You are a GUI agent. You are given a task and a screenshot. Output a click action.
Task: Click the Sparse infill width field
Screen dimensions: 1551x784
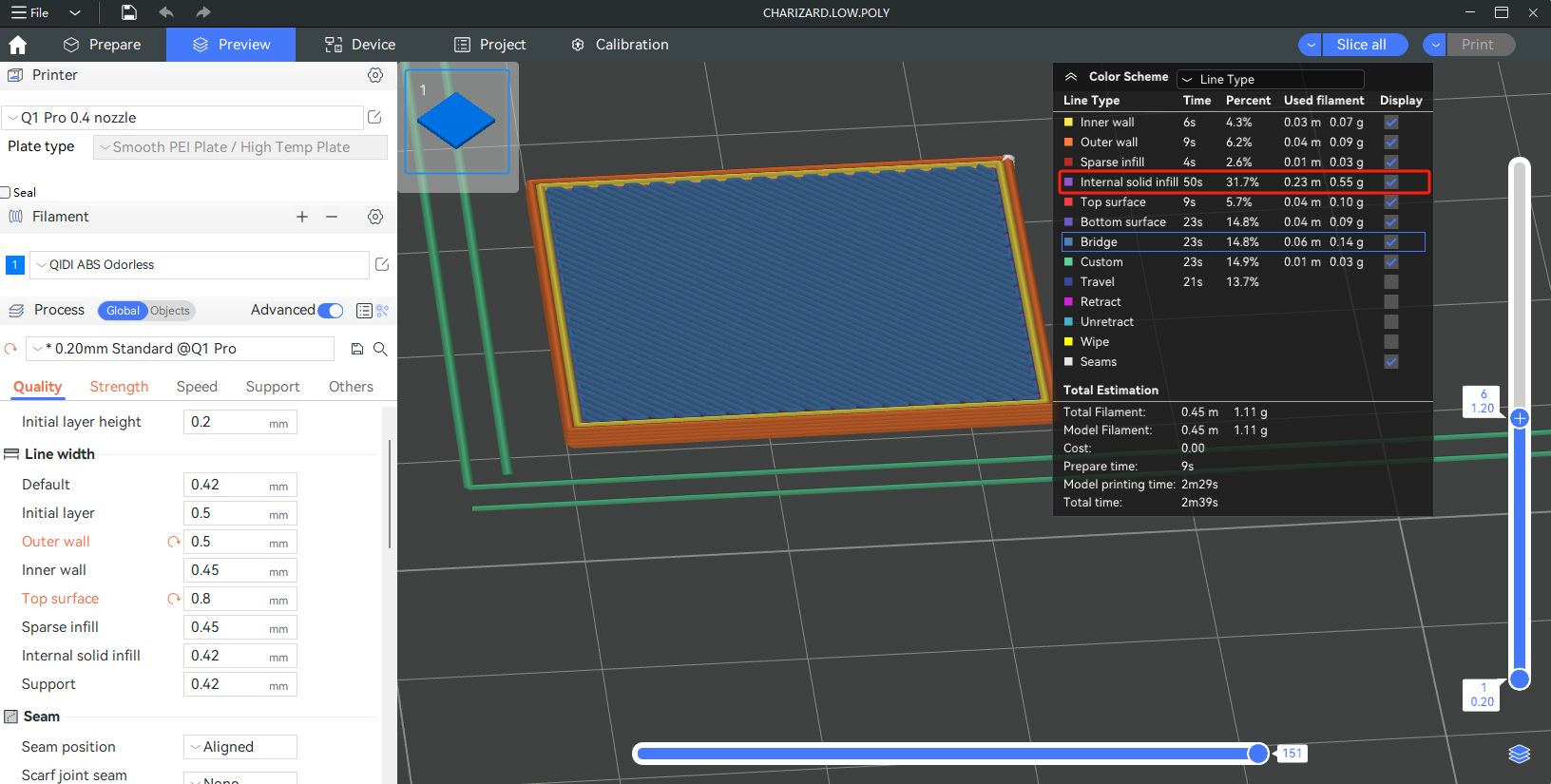[x=240, y=627]
